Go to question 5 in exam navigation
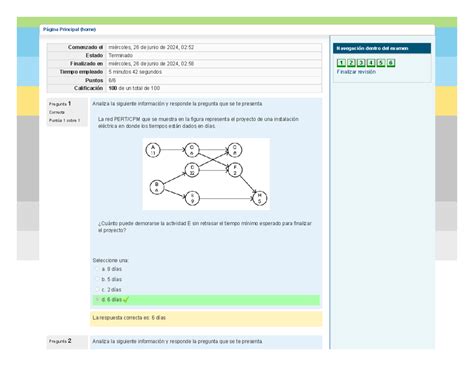This screenshot has height=366, width=474. pos(381,63)
